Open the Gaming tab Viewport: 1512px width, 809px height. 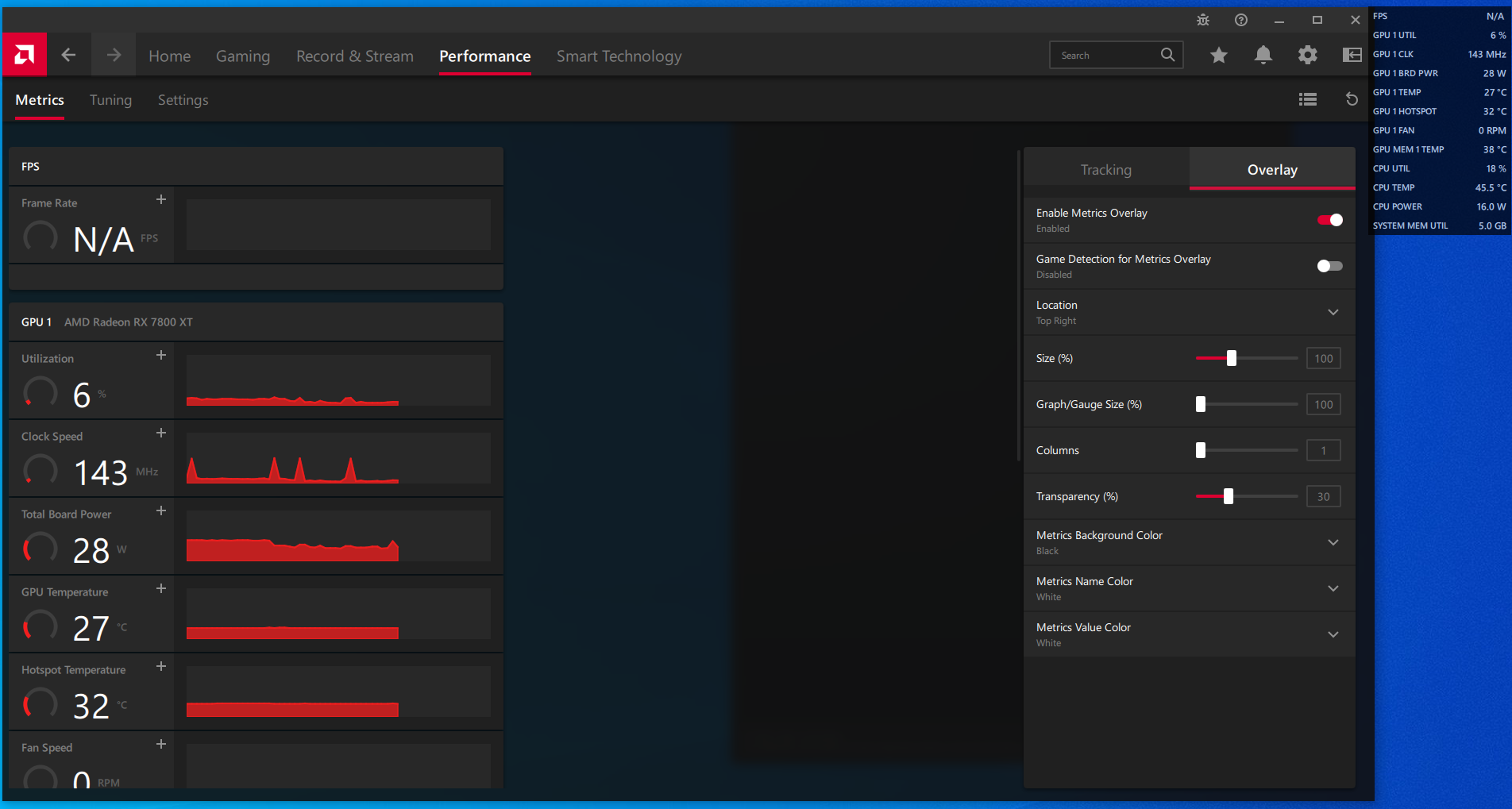coord(243,56)
